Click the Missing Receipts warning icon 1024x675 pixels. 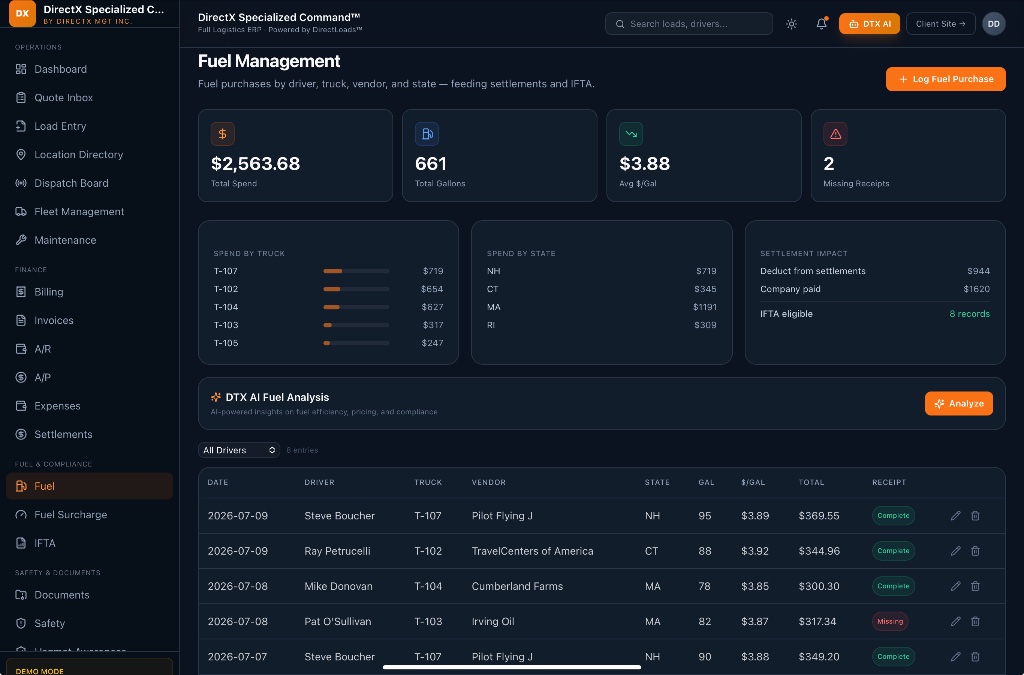tap(835, 134)
